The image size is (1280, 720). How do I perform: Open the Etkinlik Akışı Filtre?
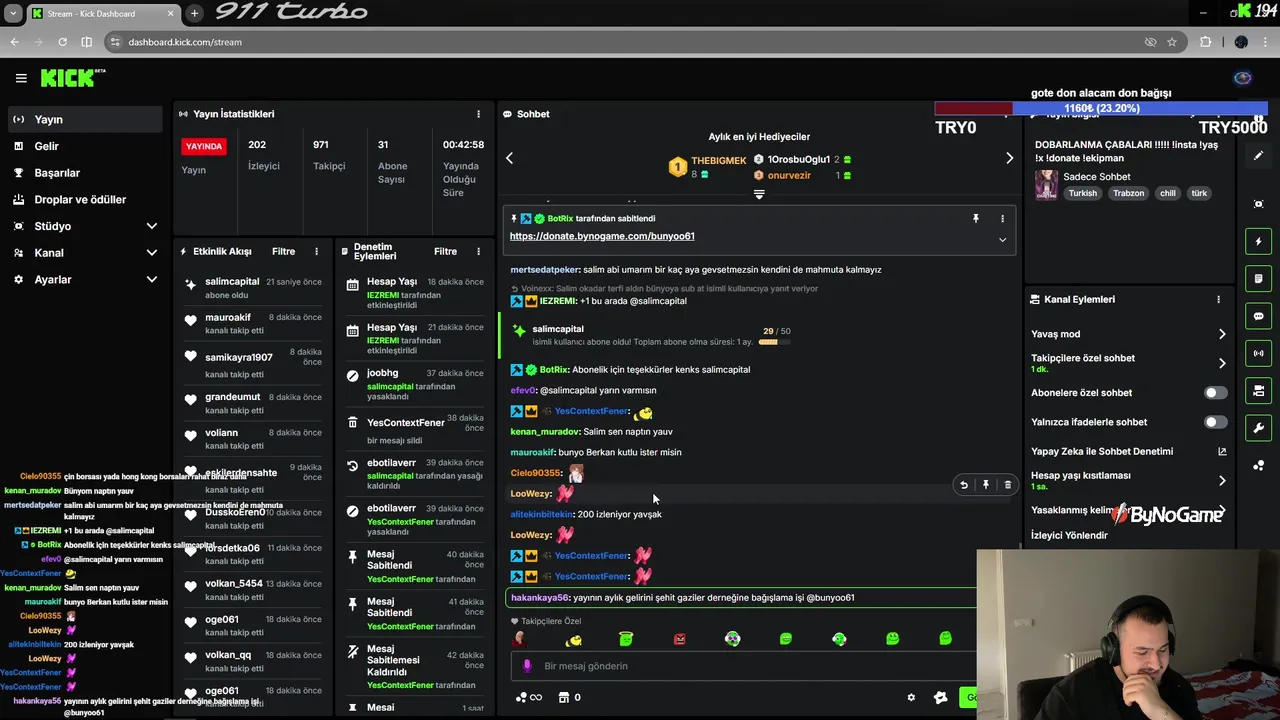283,252
